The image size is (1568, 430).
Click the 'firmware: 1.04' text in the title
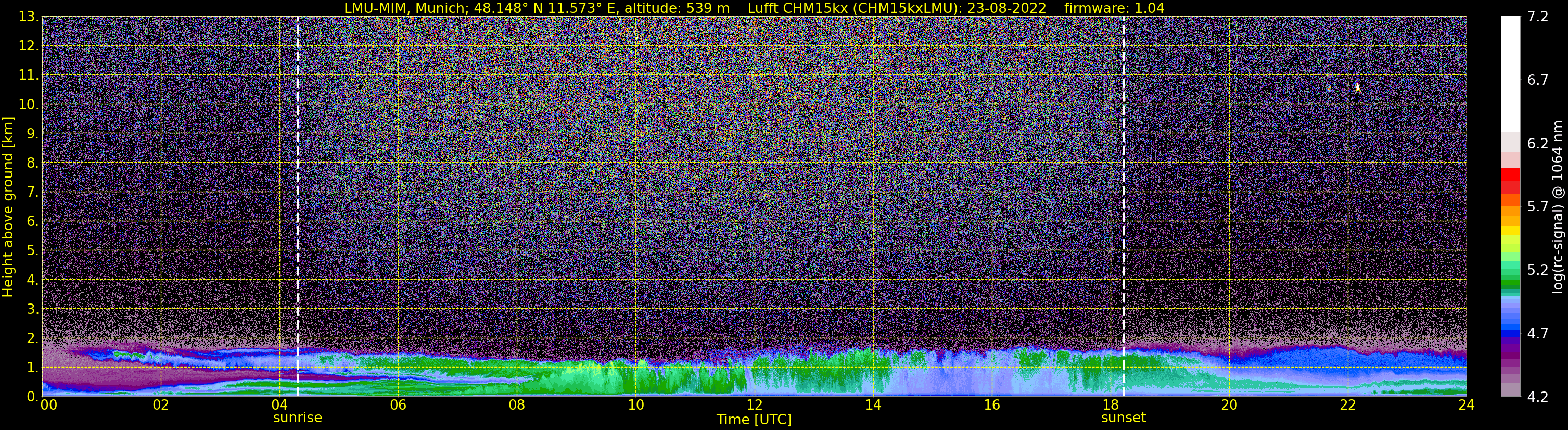point(1114,8)
